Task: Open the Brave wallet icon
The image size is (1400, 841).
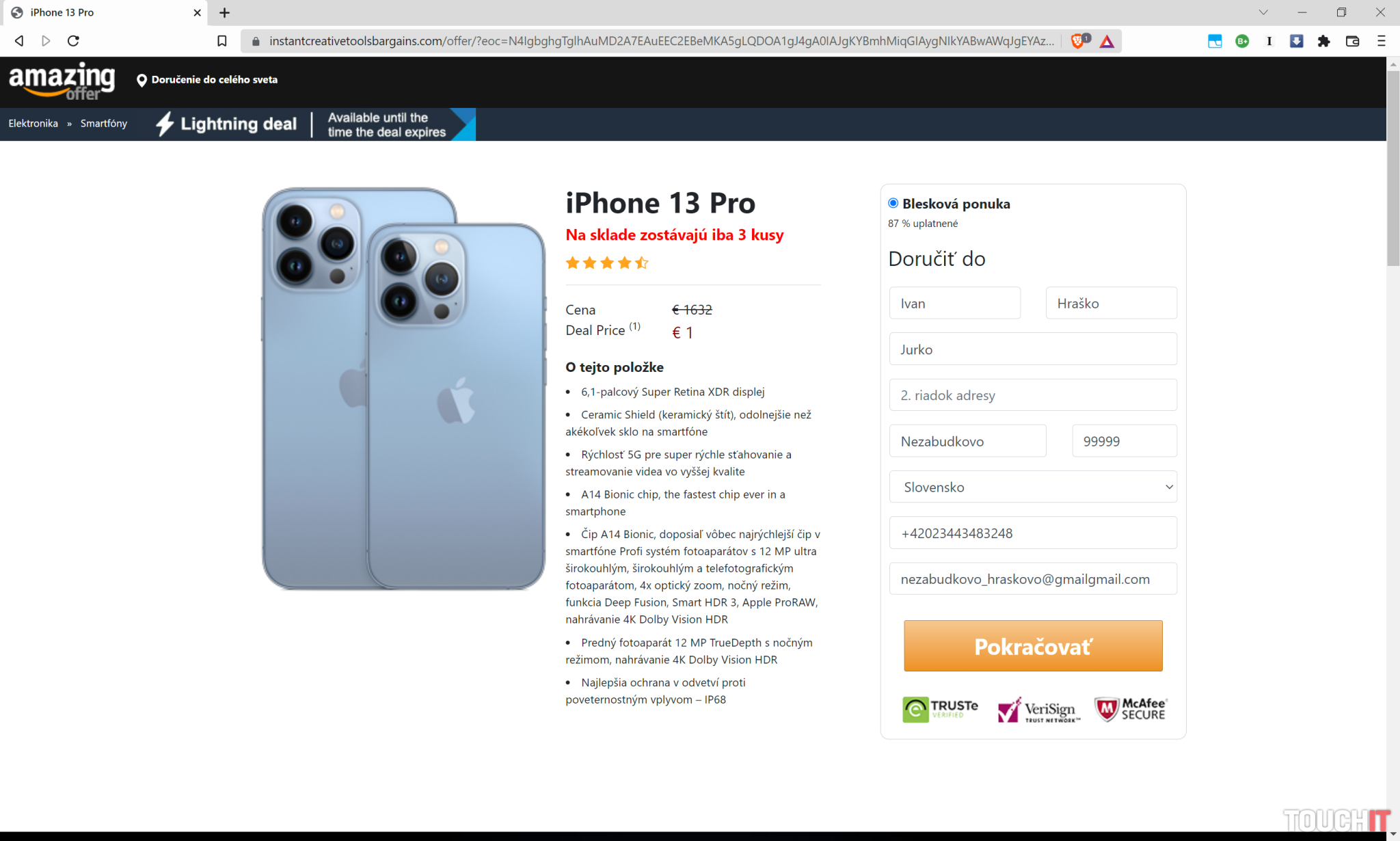Action: pyautogui.click(x=1352, y=41)
